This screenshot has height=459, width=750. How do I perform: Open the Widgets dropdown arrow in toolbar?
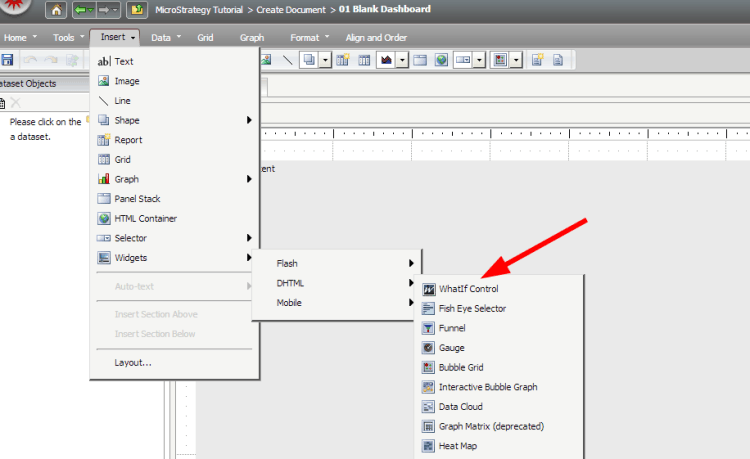point(516,60)
